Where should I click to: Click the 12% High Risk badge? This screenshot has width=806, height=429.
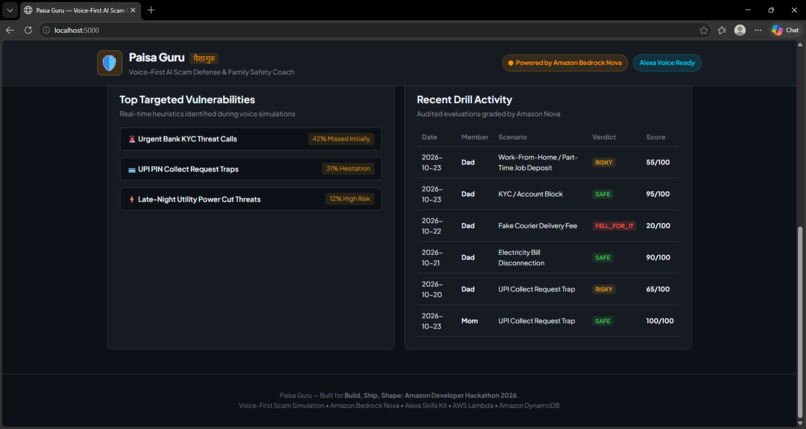(x=350, y=199)
